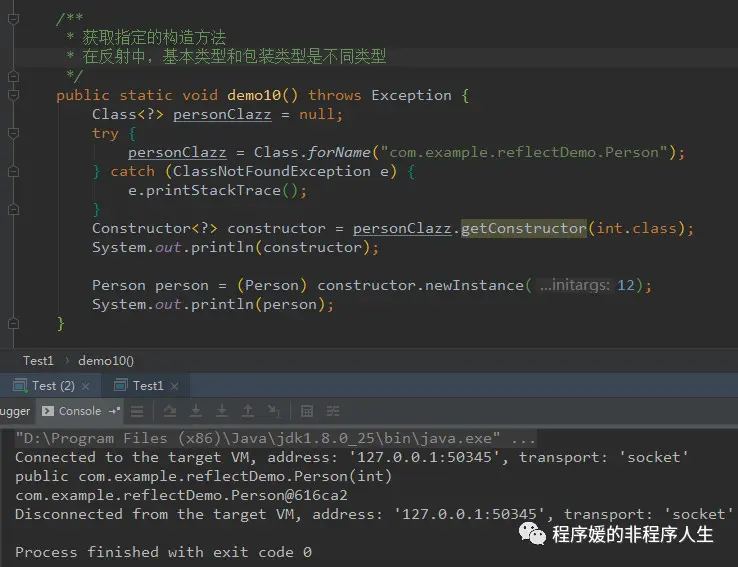Viewport: 738px width, 567px height.
Task: Collapse the Javadoc comment fold marker
Action: click(13, 19)
